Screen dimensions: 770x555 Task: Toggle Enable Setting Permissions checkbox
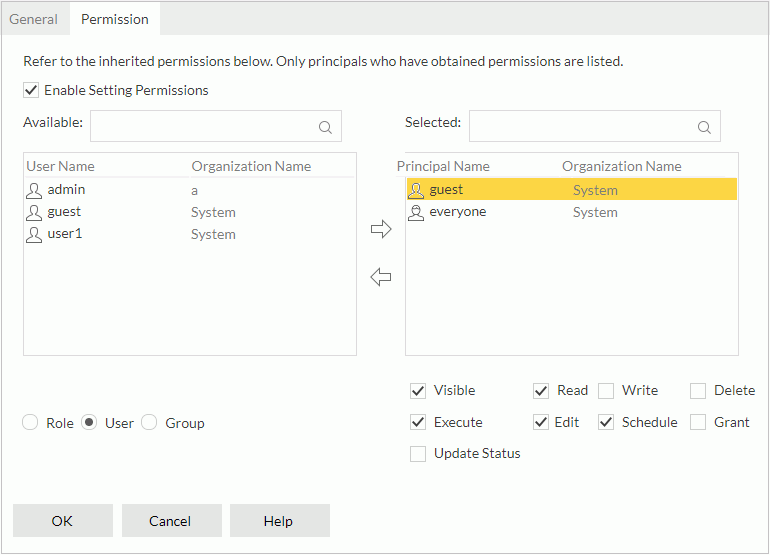(x=31, y=90)
